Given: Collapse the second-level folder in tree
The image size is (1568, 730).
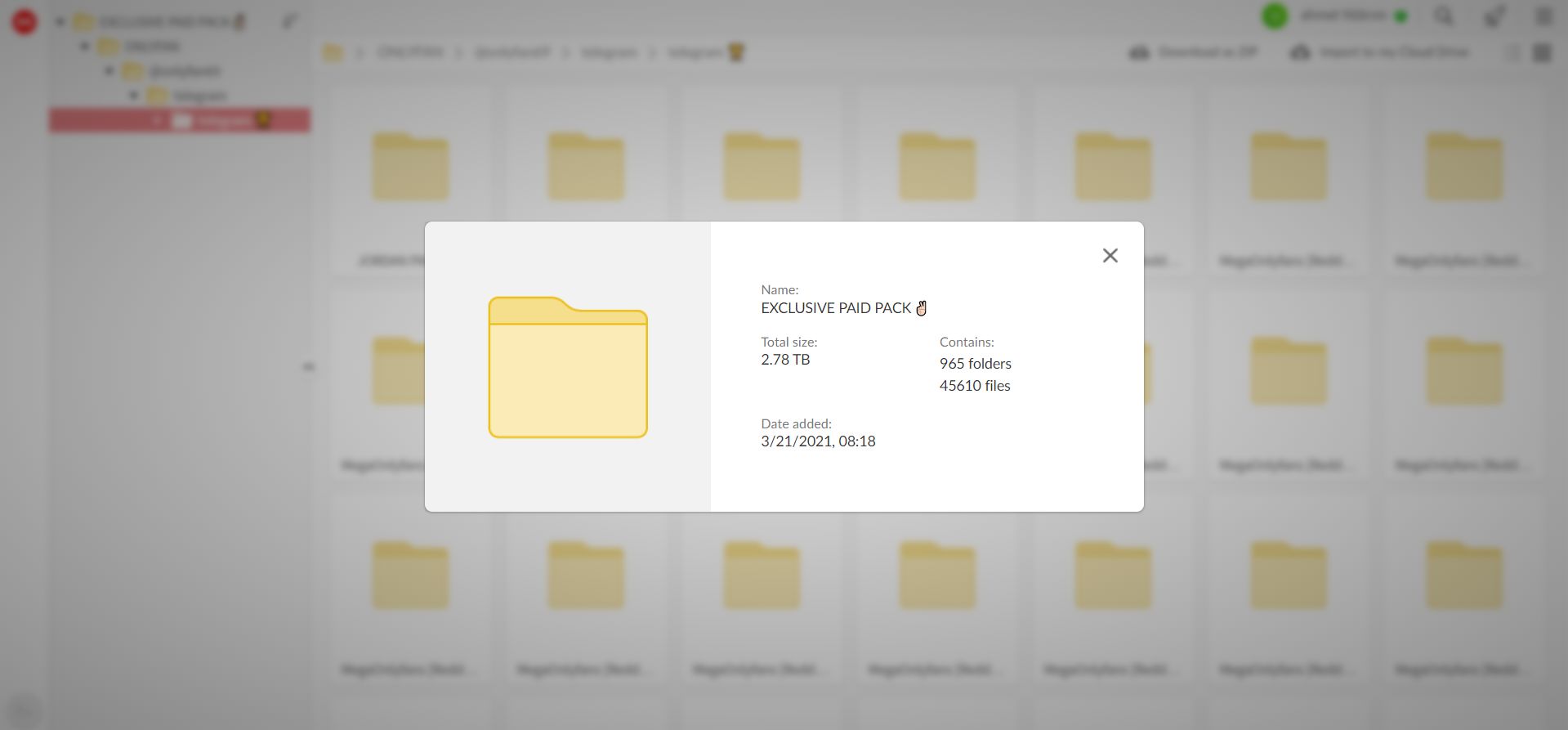Looking at the screenshot, I should coord(84,47).
